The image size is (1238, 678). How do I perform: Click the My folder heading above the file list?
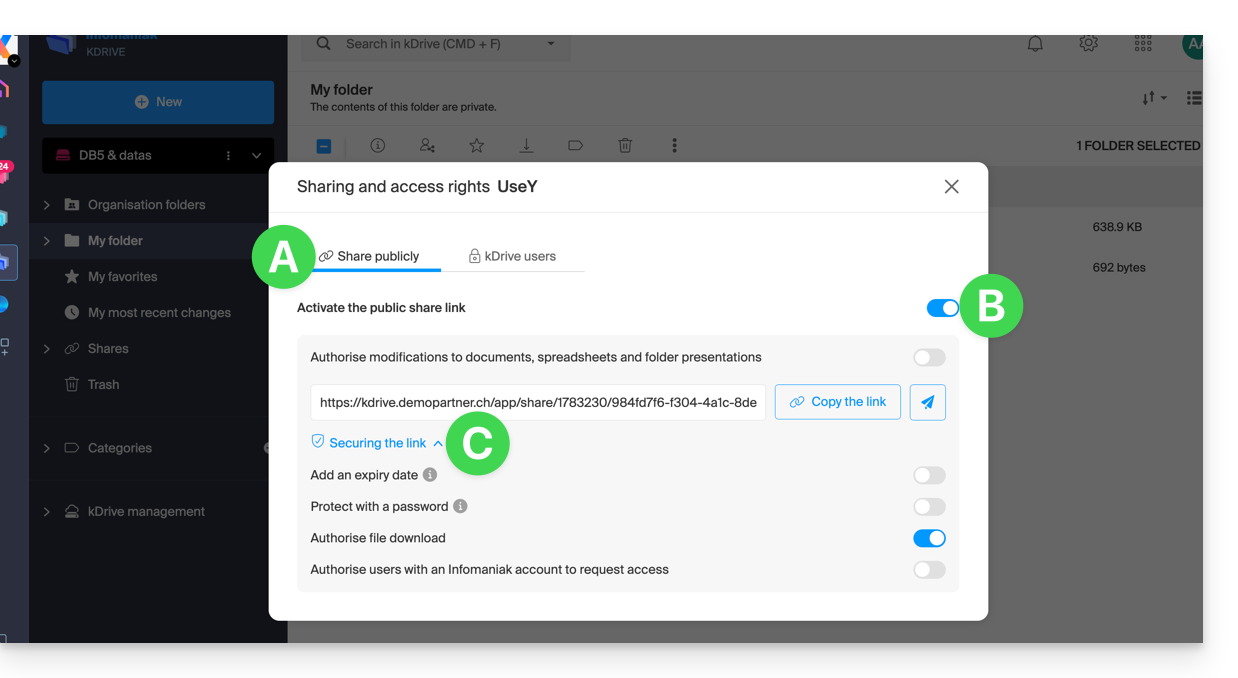tap(341, 90)
